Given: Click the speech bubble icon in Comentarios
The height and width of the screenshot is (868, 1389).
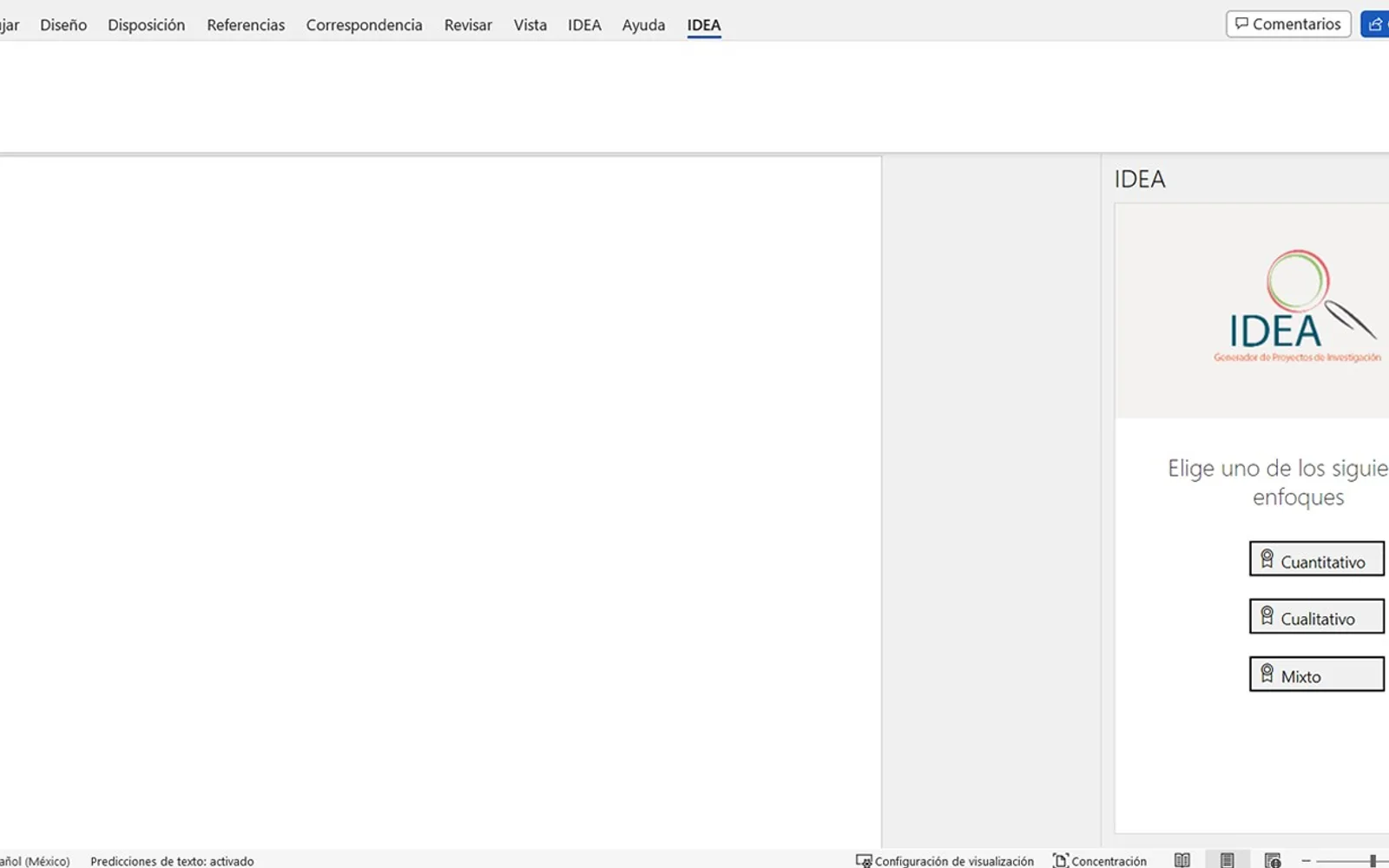Looking at the screenshot, I should click(1241, 24).
